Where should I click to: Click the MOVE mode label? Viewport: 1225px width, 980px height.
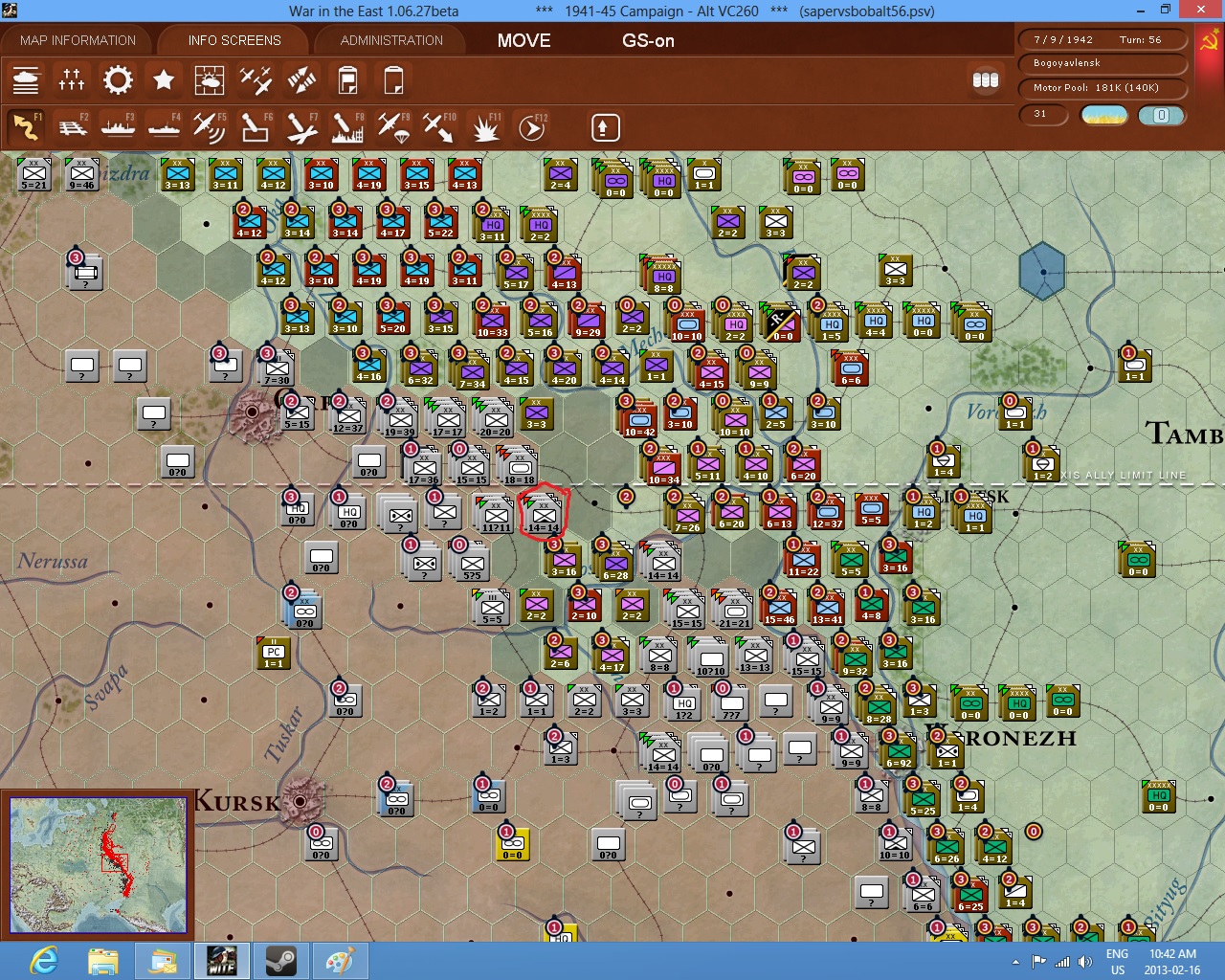pos(524,40)
